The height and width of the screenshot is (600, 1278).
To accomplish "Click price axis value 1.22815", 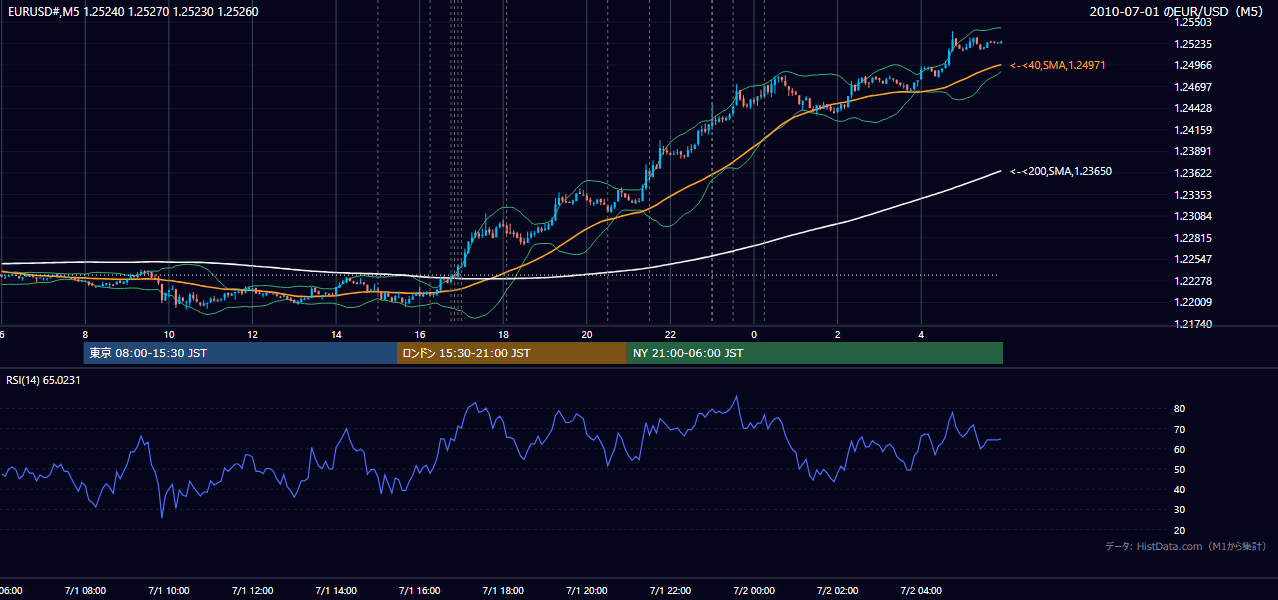I will tap(1193, 238).
